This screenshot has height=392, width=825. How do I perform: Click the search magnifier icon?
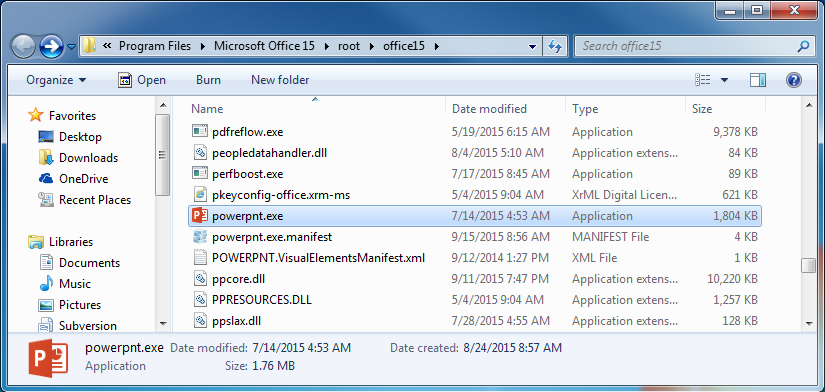[x=803, y=46]
